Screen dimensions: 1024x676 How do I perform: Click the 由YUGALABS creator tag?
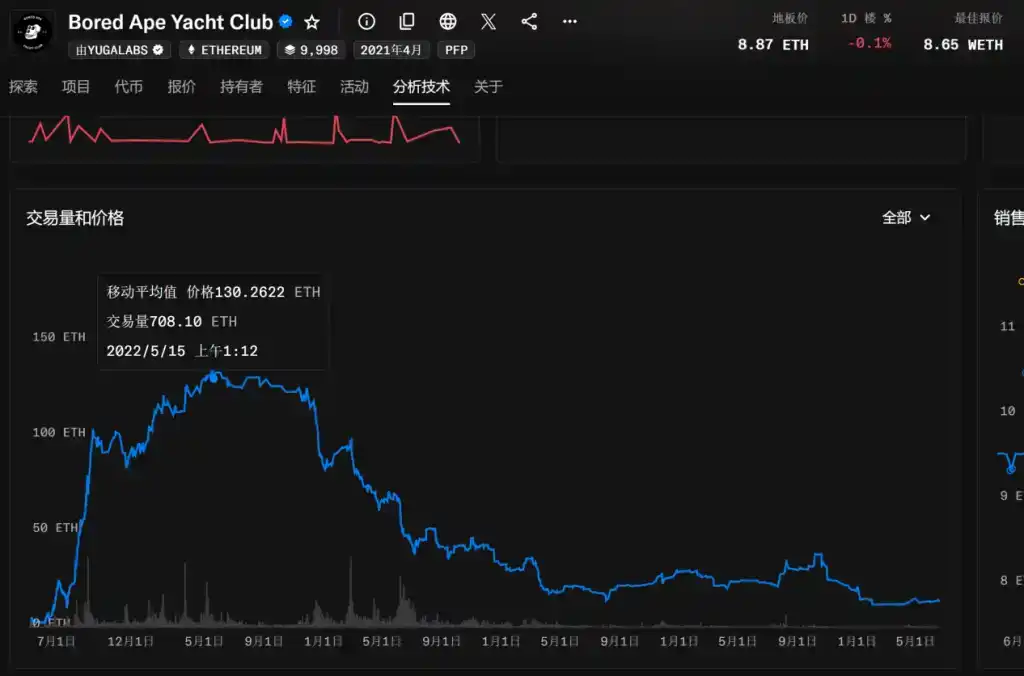coord(120,50)
